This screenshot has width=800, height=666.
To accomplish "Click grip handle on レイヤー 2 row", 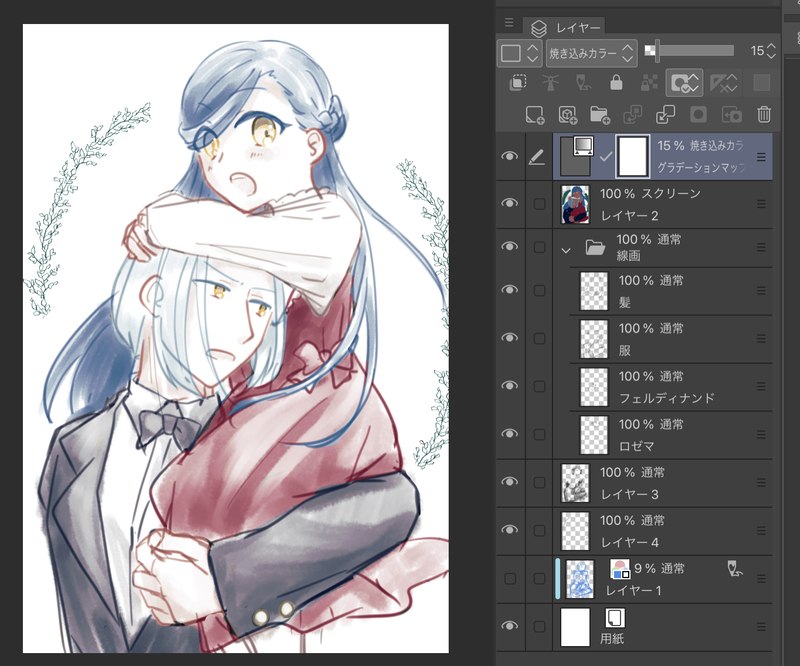I will [761, 204].
